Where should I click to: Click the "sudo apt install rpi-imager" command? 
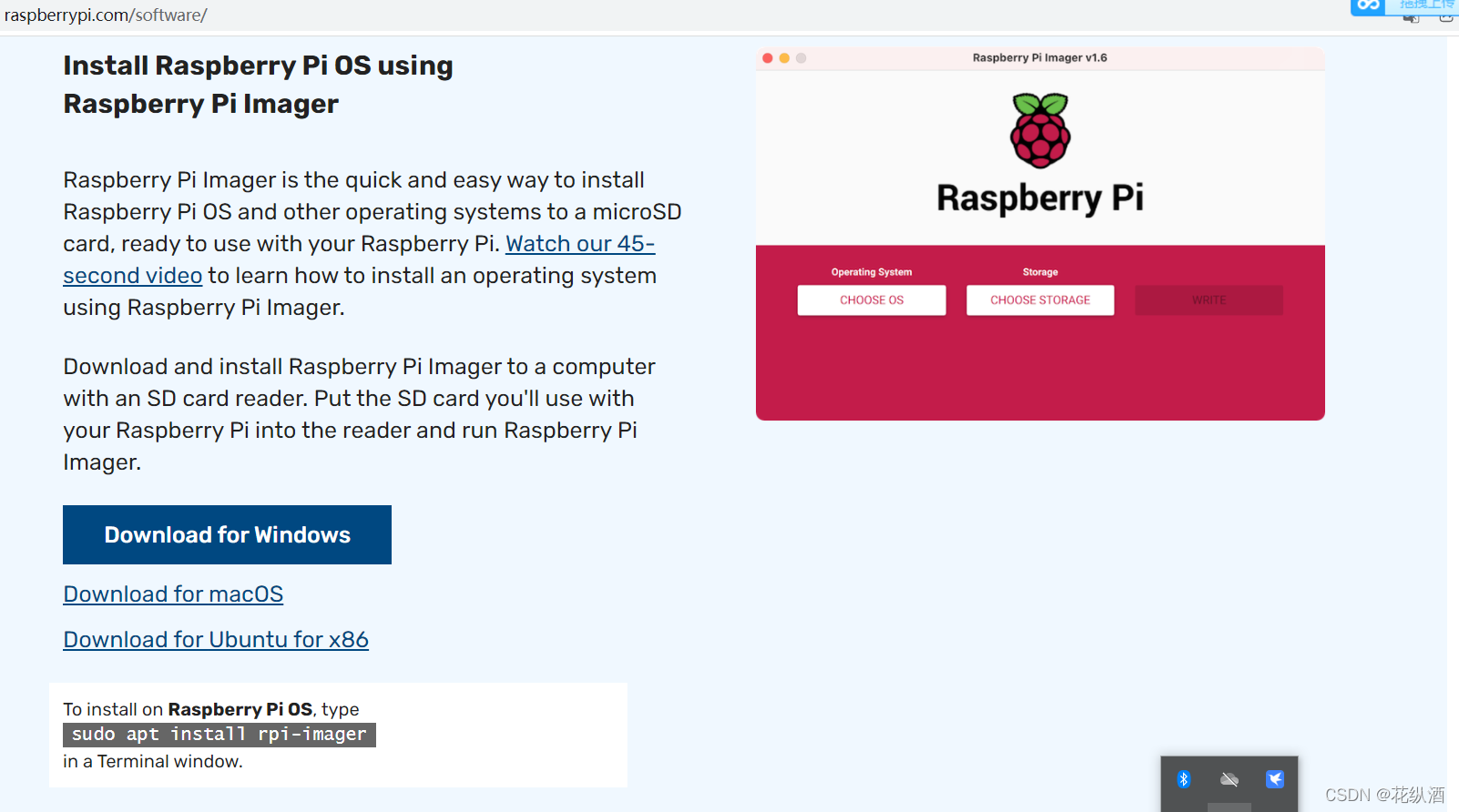pos(219,735)
